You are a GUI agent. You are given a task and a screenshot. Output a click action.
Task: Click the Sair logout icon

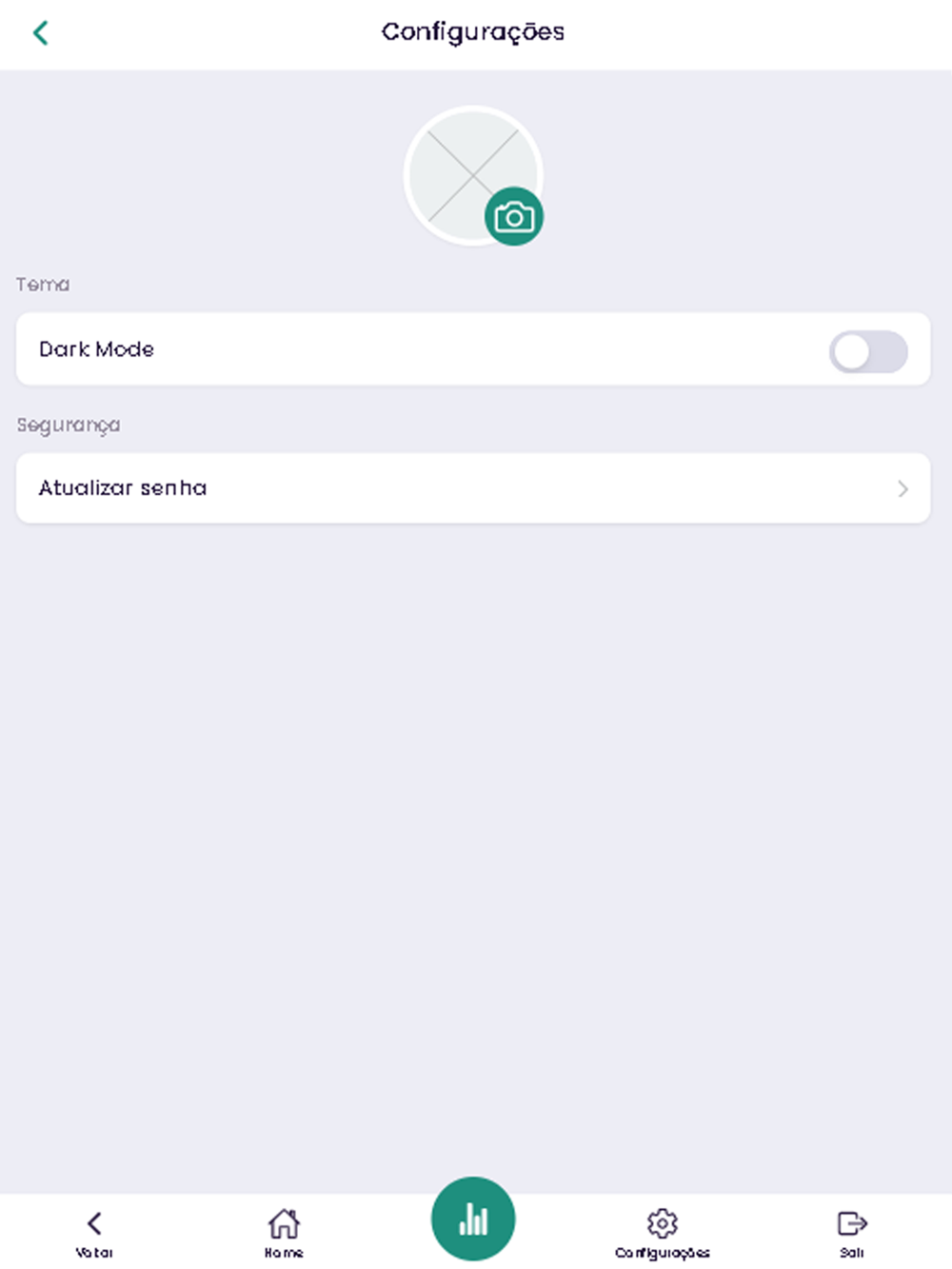pos(852,1222)
